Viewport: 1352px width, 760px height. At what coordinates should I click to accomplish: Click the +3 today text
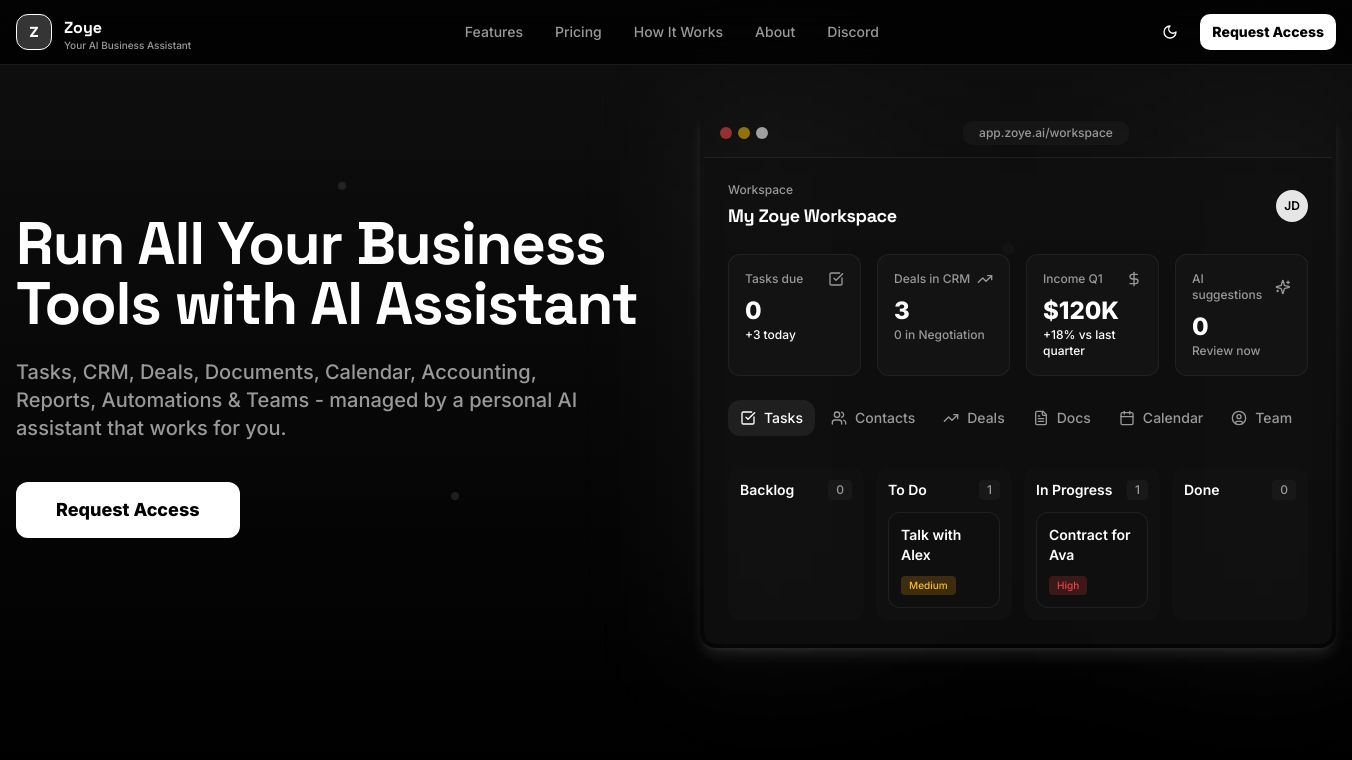click(x=770, y=335)
